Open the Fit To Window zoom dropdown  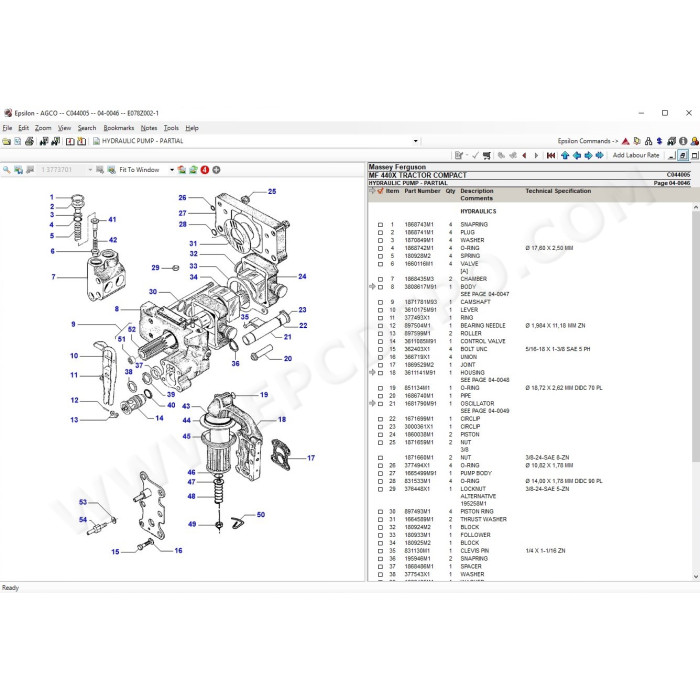[172, 170]
